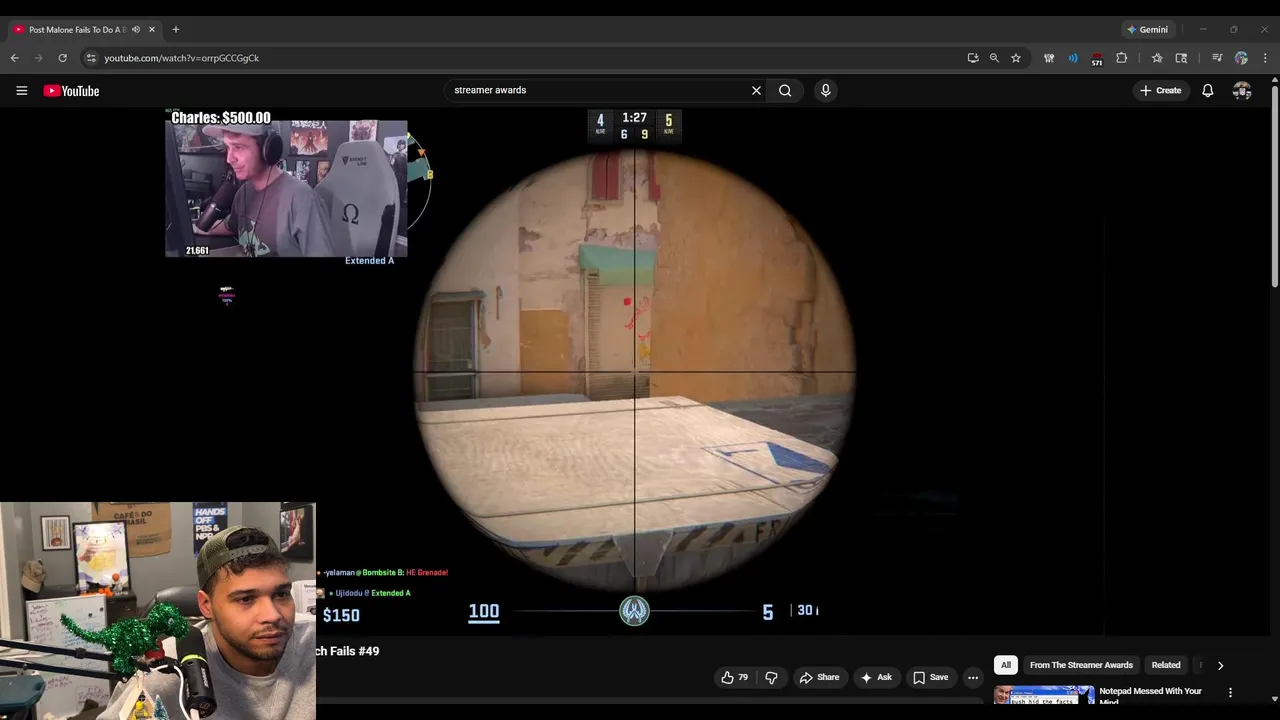Click the address bar URL
Viewport: 1280px width, 720px height.
point(182,58)
